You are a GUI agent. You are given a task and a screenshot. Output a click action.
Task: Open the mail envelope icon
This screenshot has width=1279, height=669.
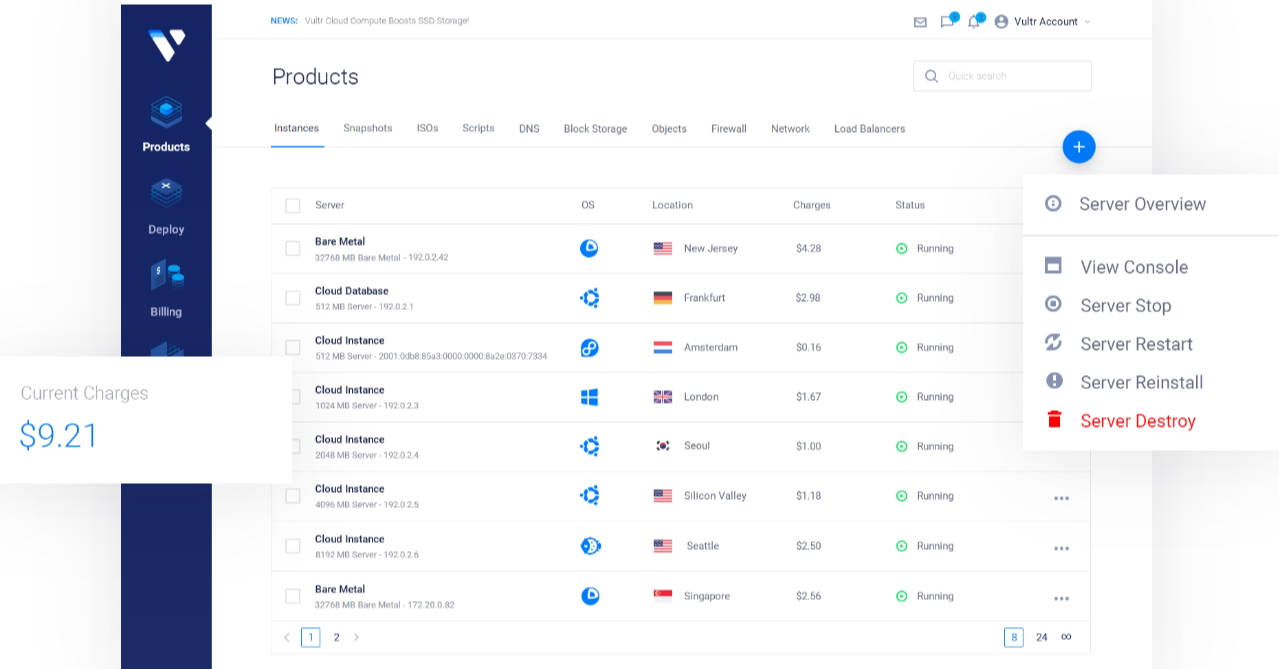(x=920, y=22)
